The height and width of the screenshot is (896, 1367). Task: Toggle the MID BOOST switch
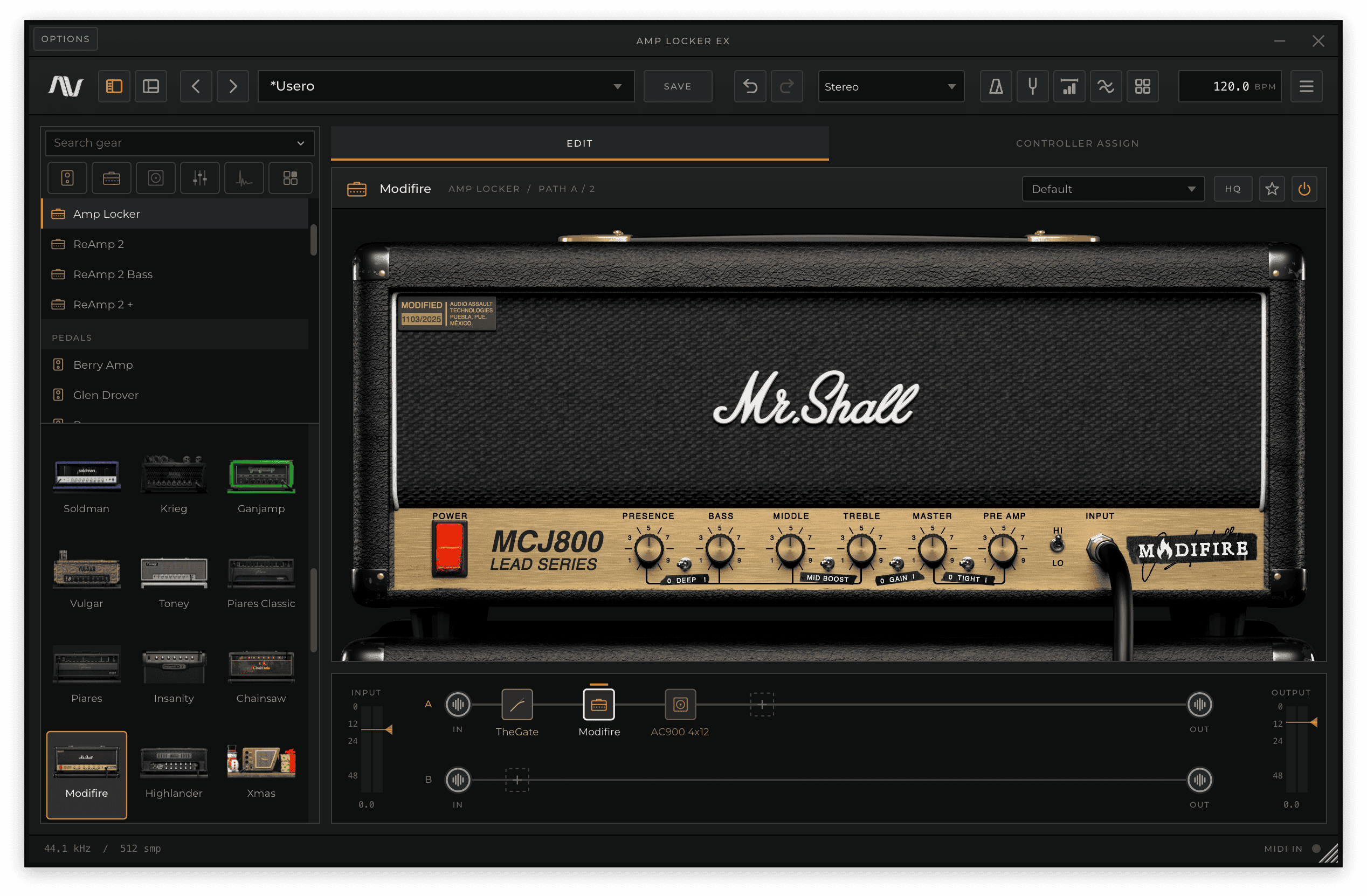click(x=827, y=563)
